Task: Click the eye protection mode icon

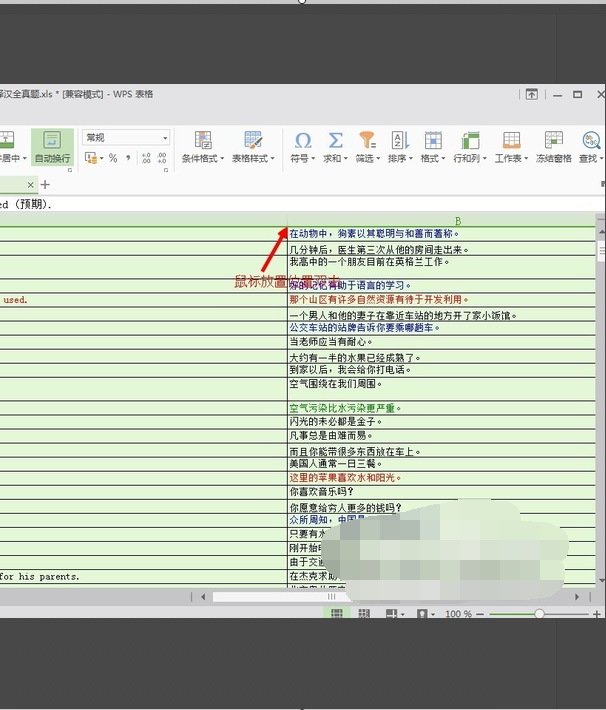Action: [422, 614]
